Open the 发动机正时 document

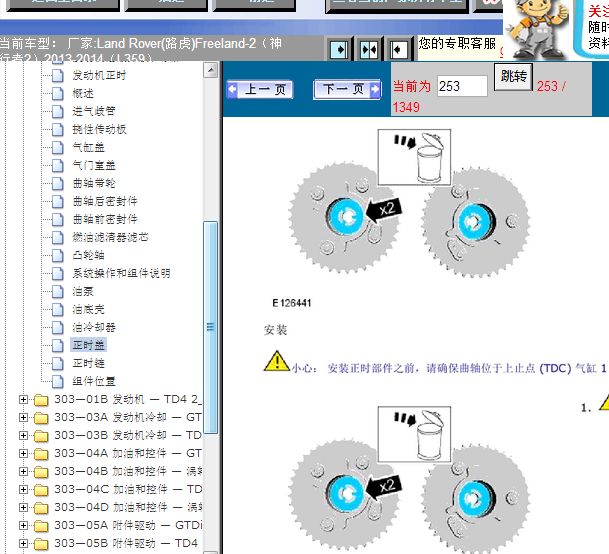(99, 75)
